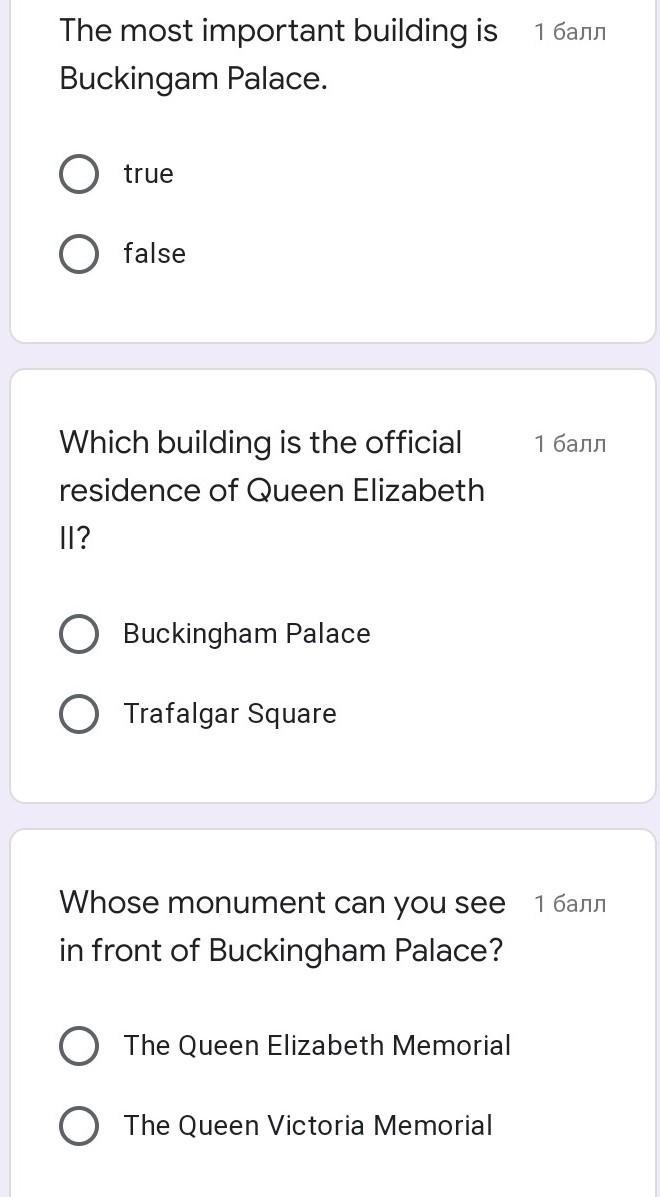Image resolution: width=660 pixels, height=1197 pixels.
Task: Select the "false" radio button circle
Action: 79,254
